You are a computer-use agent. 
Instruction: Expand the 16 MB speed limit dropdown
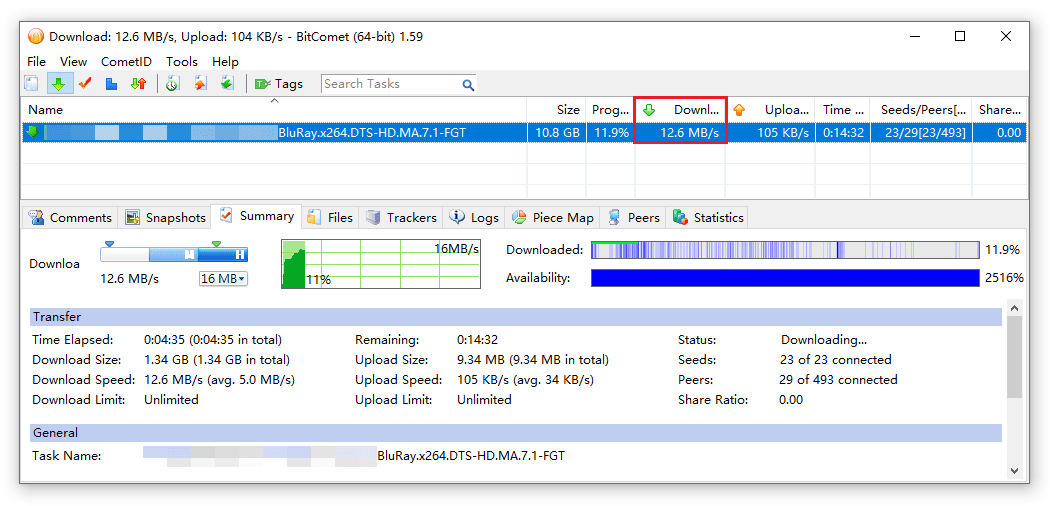tap(223, 279)
